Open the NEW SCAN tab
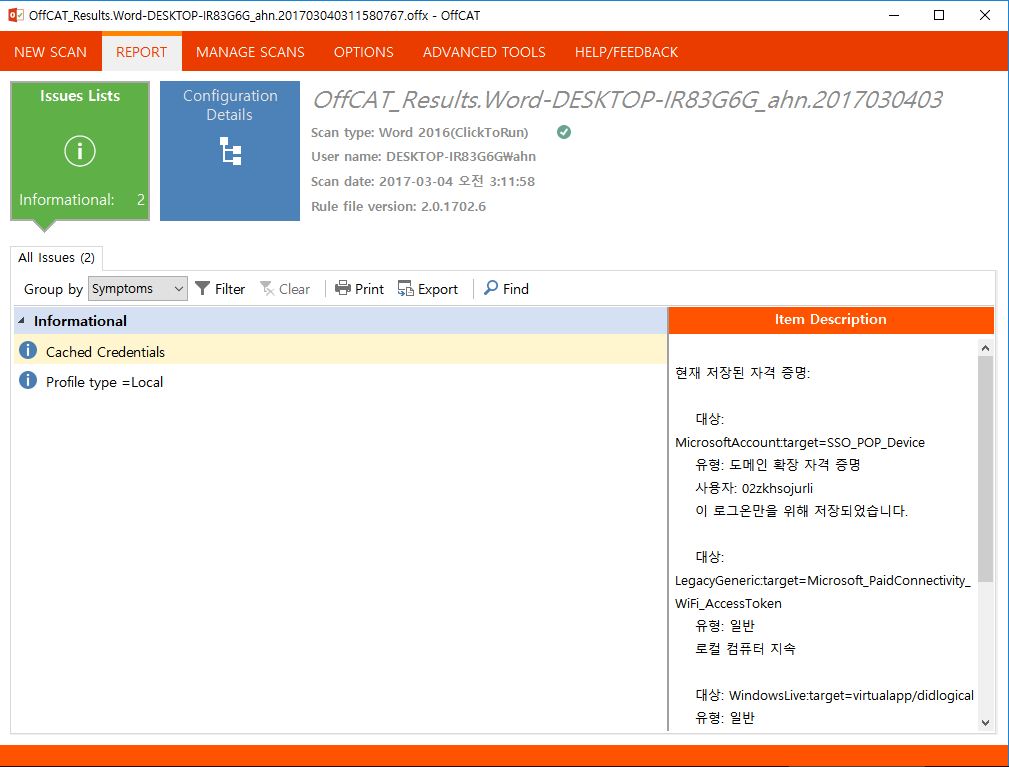 point(50,52)
